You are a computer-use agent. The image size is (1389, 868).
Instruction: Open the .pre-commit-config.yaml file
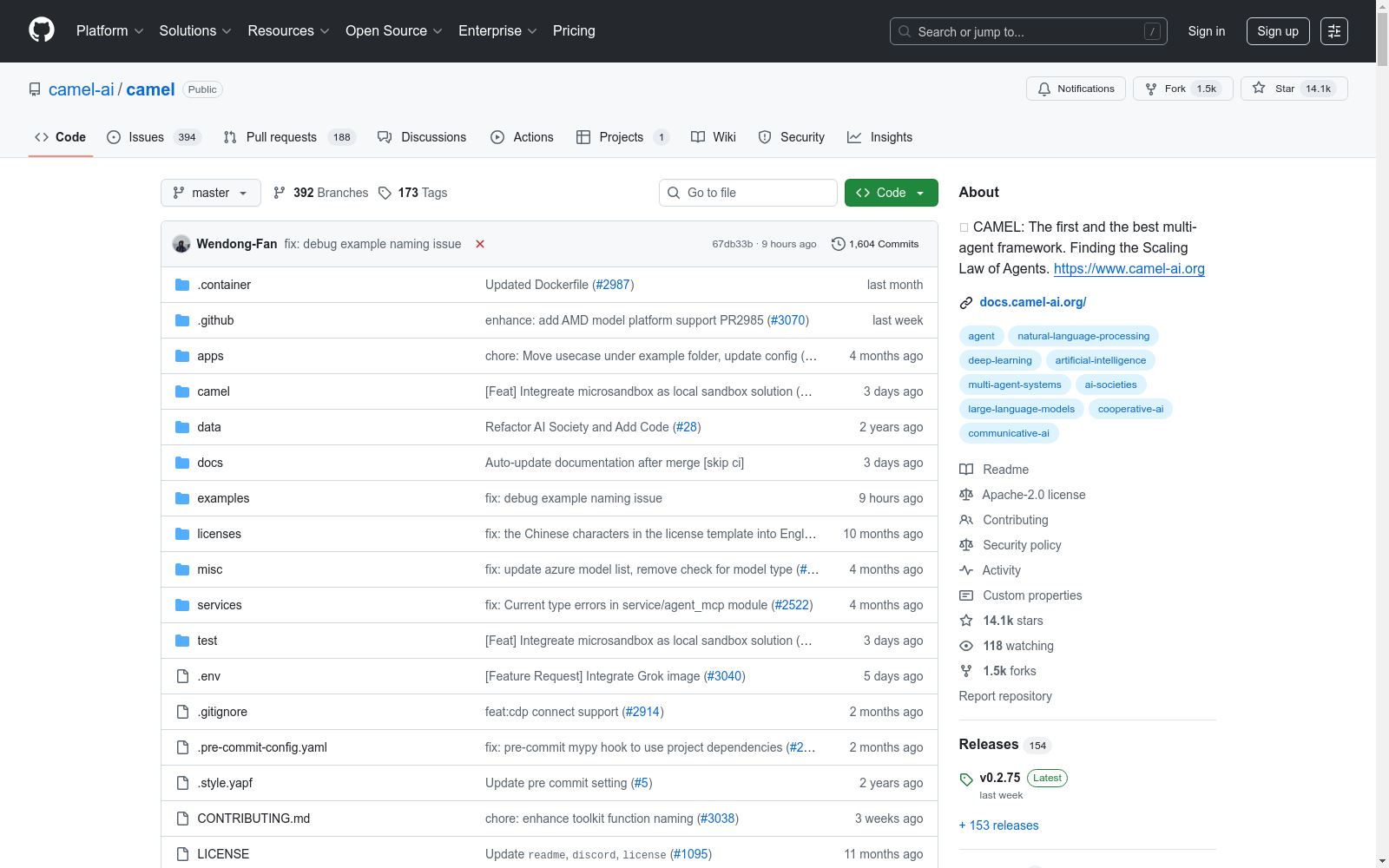[x=262, y=747]
